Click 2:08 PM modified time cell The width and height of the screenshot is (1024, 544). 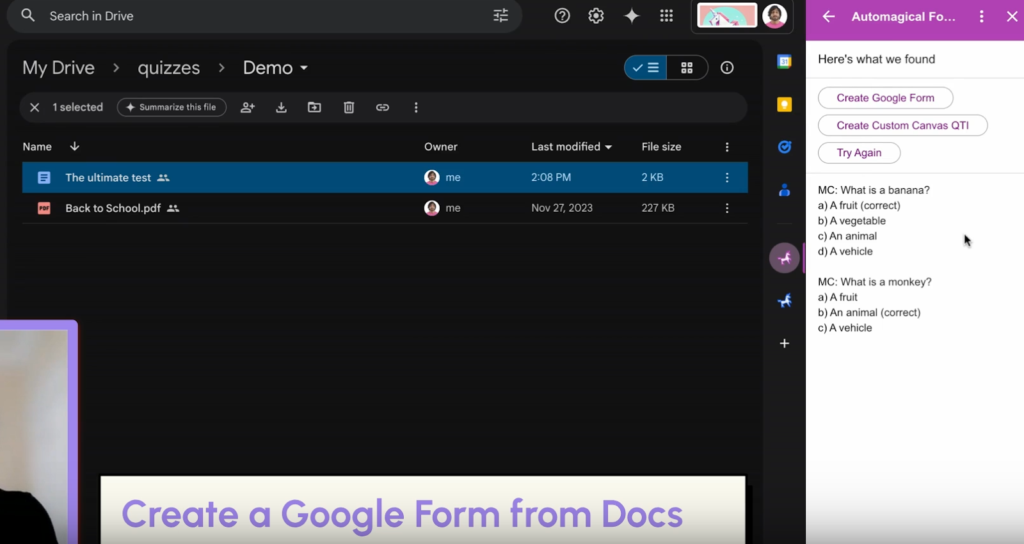point(551,177)
